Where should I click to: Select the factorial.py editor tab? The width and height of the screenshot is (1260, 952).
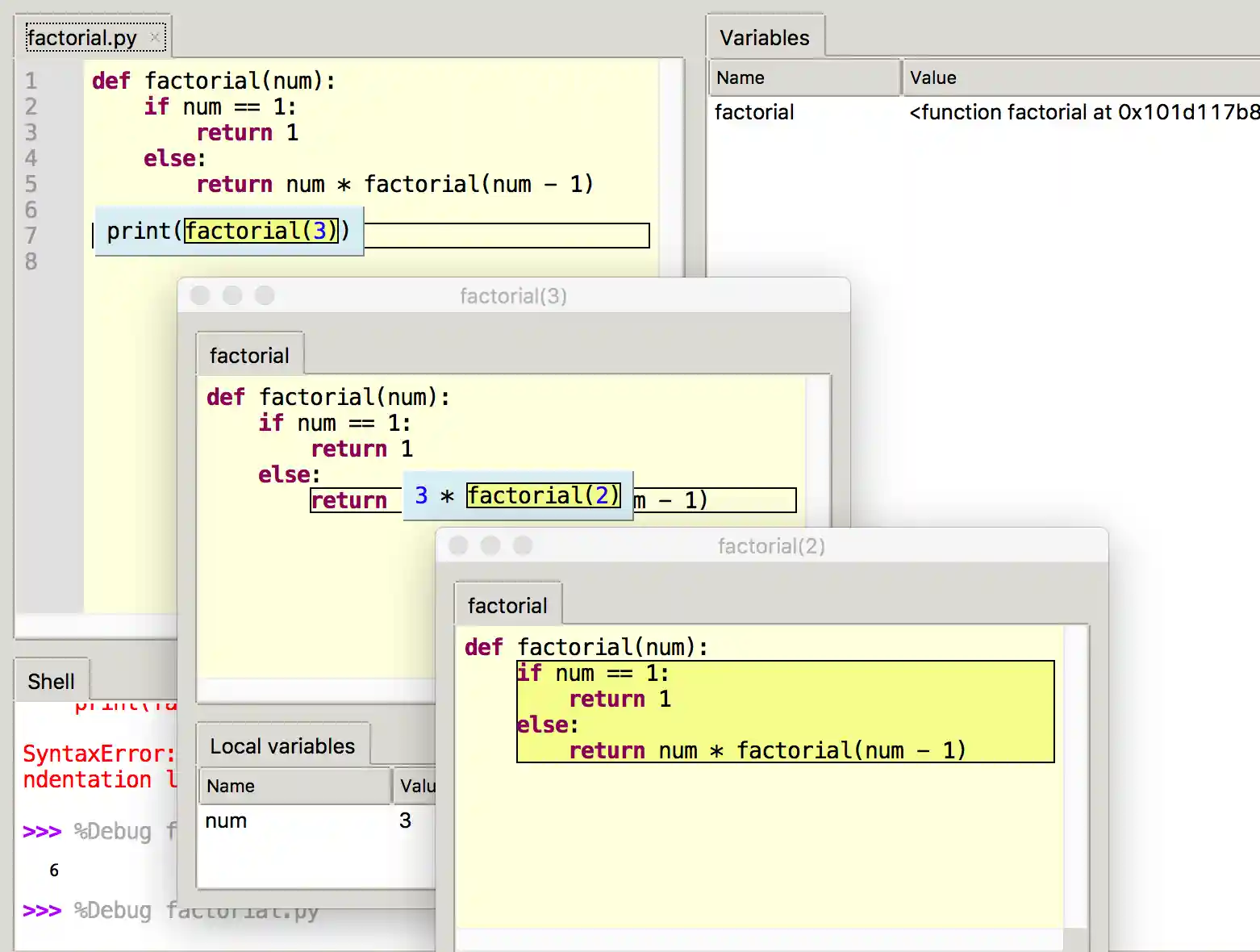tap(82, 38)
